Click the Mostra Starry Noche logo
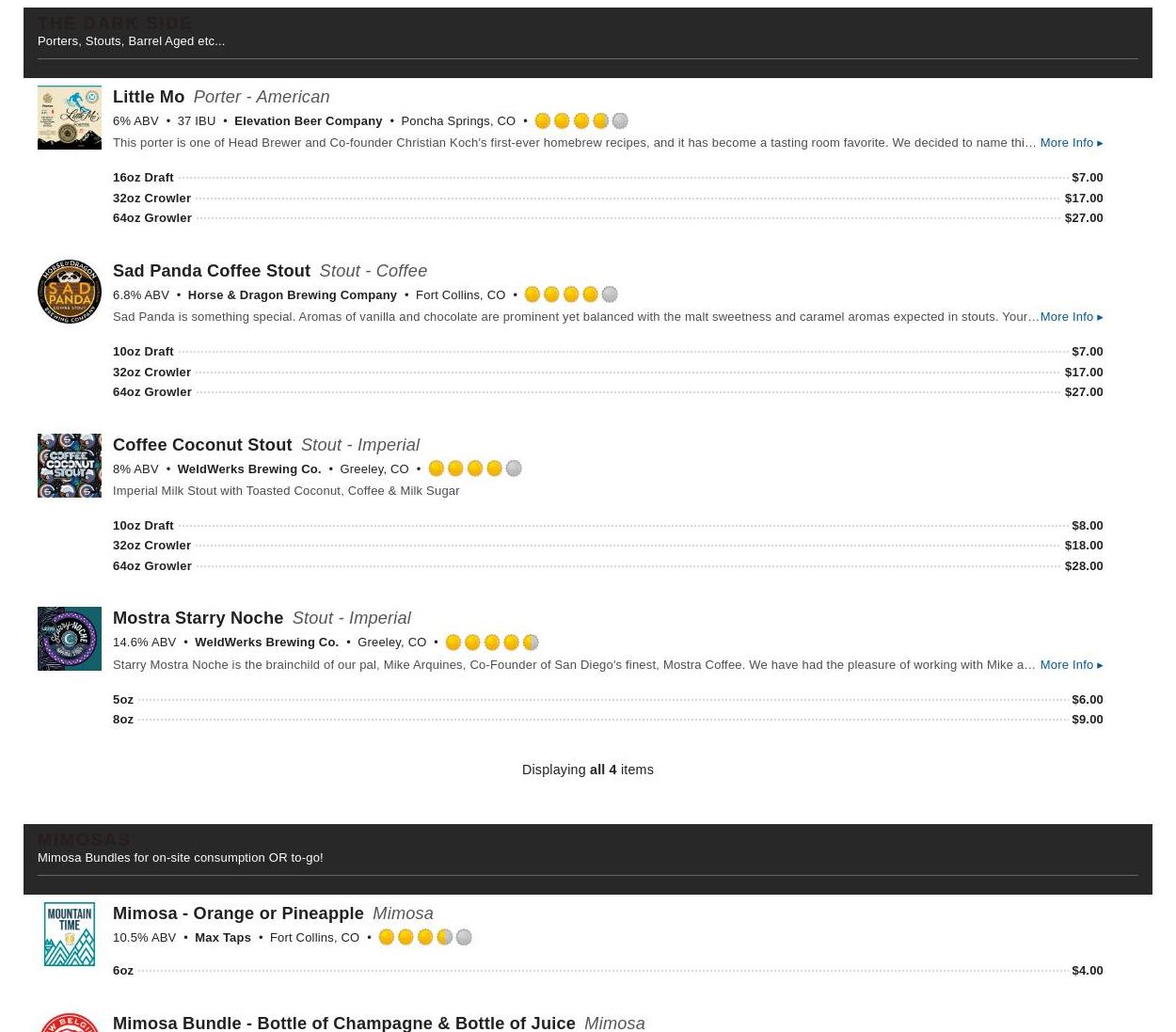1176x1032 pixels. tap(69, 639)
